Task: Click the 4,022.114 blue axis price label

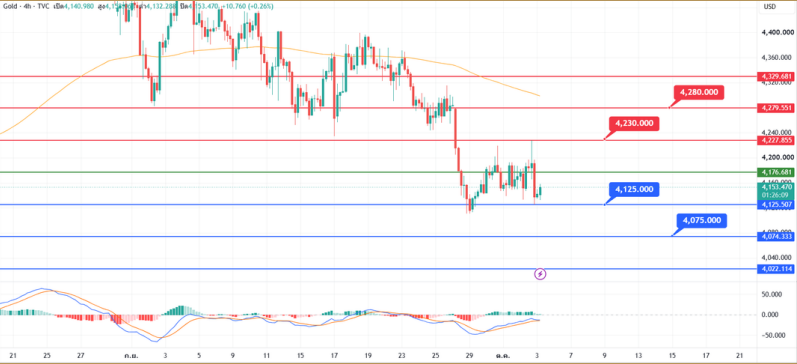Action: coord(776,269)
